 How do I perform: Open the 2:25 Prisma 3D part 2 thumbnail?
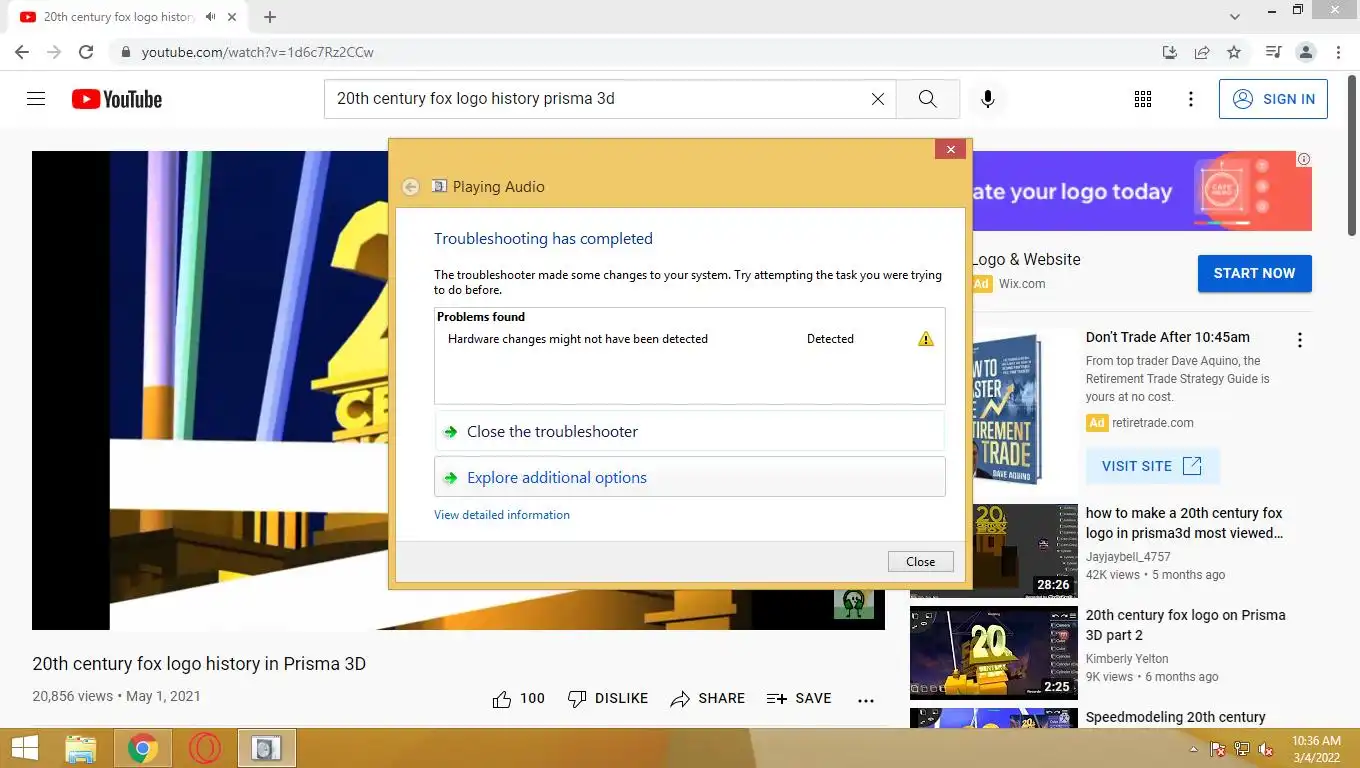[994, 653]
